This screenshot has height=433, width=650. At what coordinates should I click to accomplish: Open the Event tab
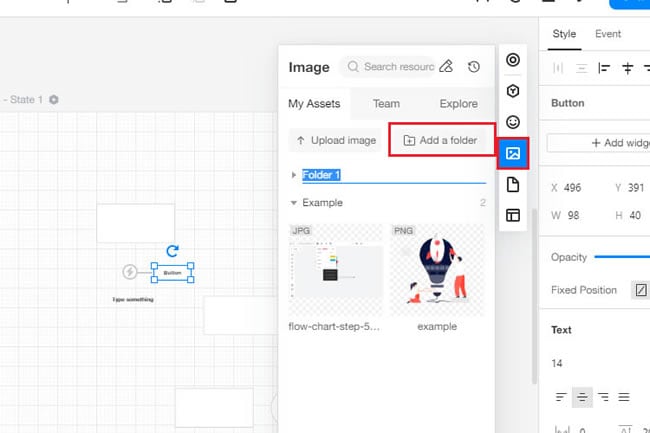pos(608,34)
